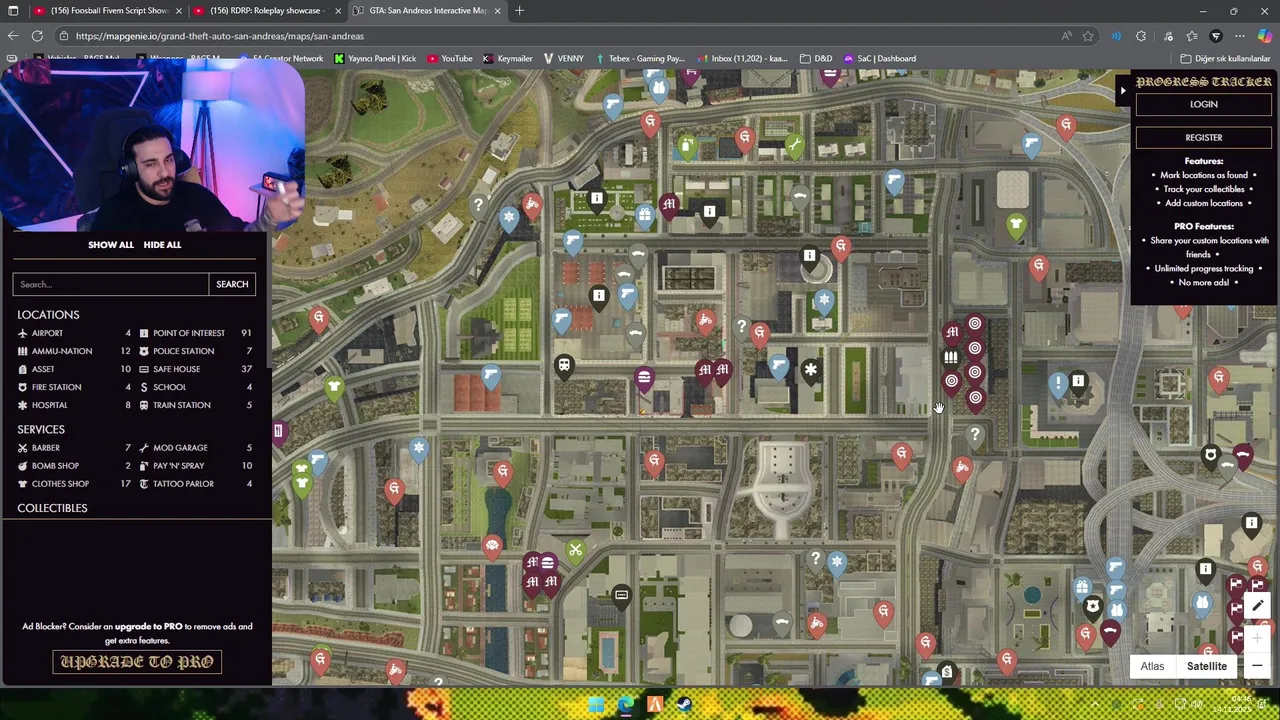
Task: Switch map layer to Satellite
Action: 1206,666
